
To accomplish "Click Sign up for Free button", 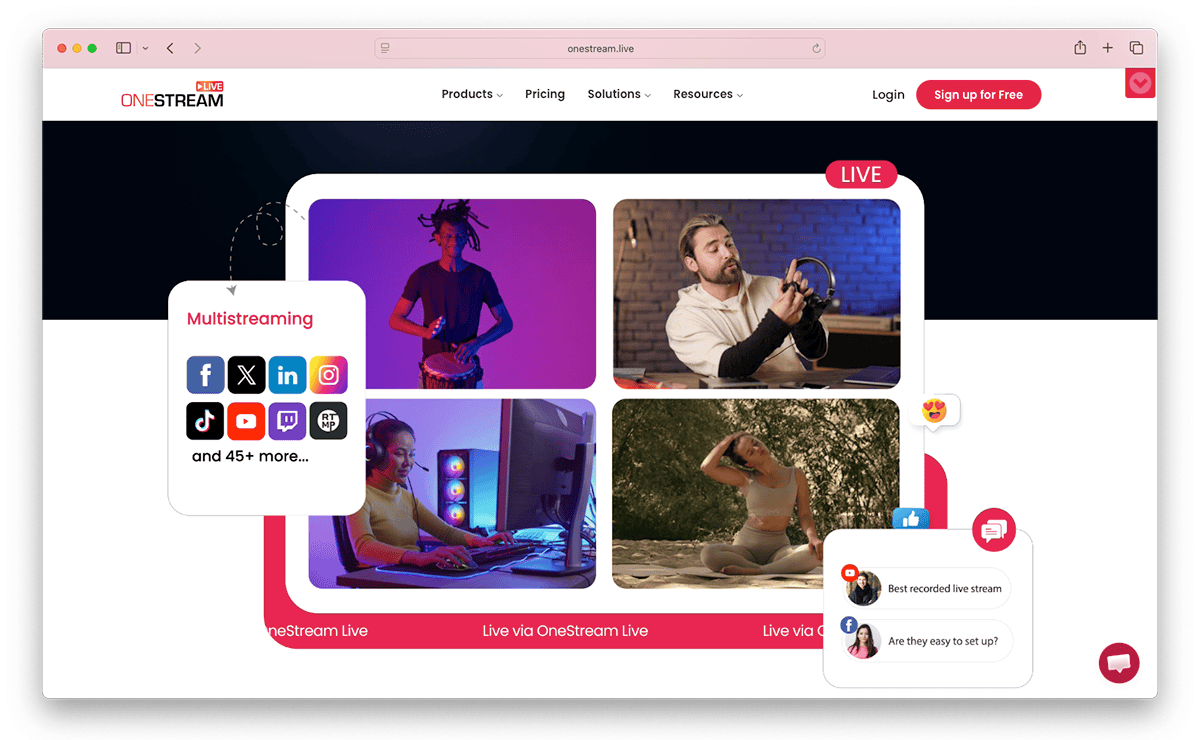I will point(978,95).
